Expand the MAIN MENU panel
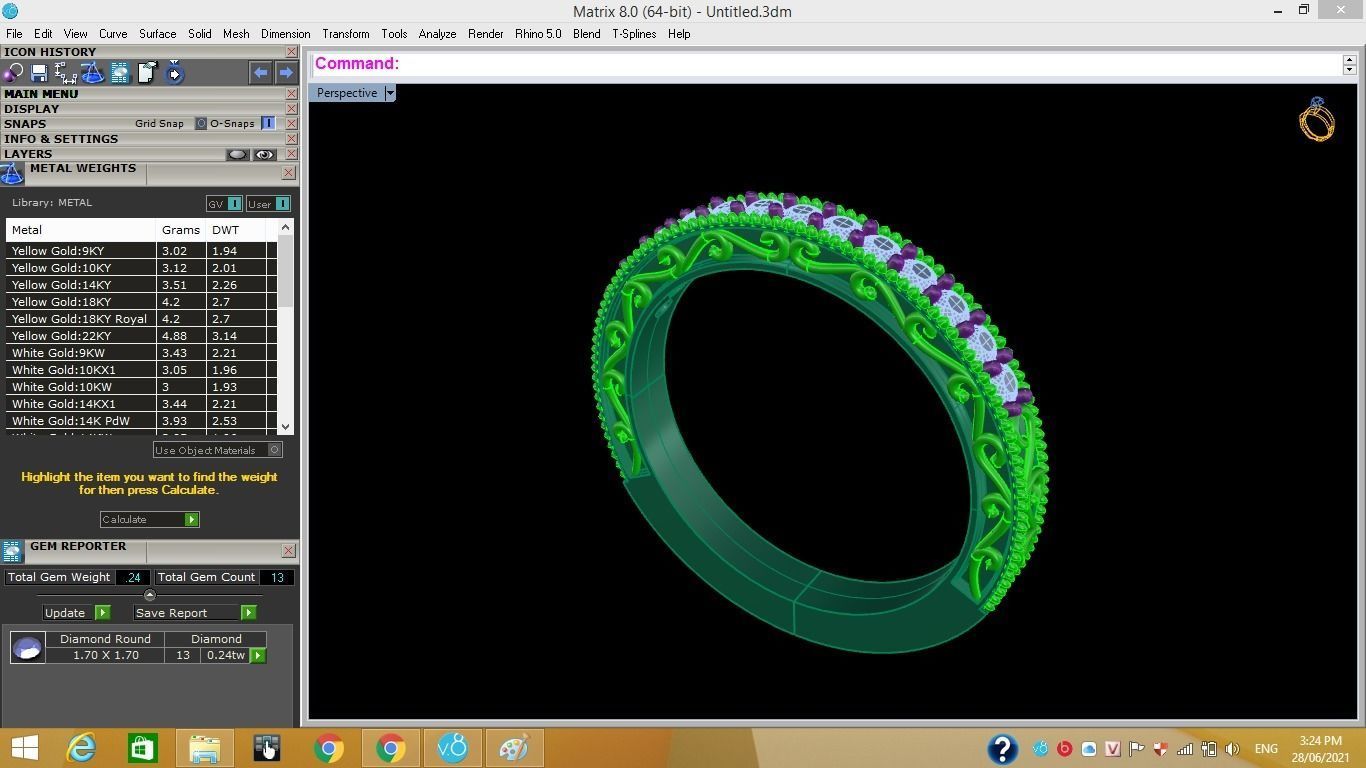This screenshot has height=768, width=1366. 41,94
